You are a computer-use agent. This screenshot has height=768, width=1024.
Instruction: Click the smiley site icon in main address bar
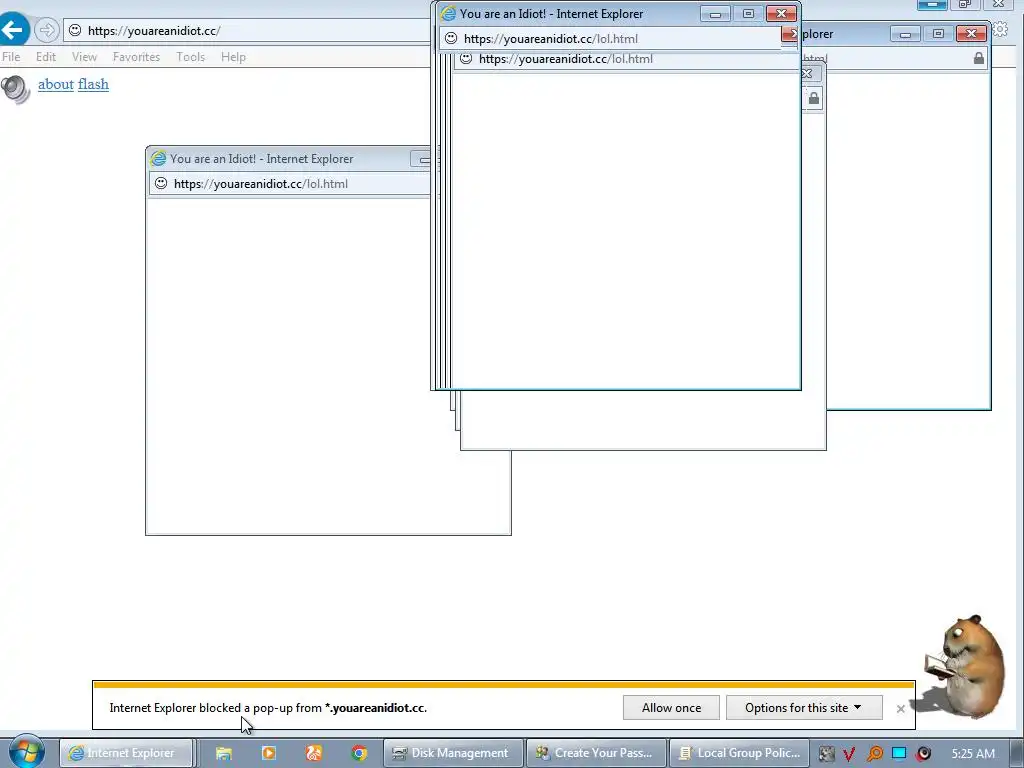[75, 30]
